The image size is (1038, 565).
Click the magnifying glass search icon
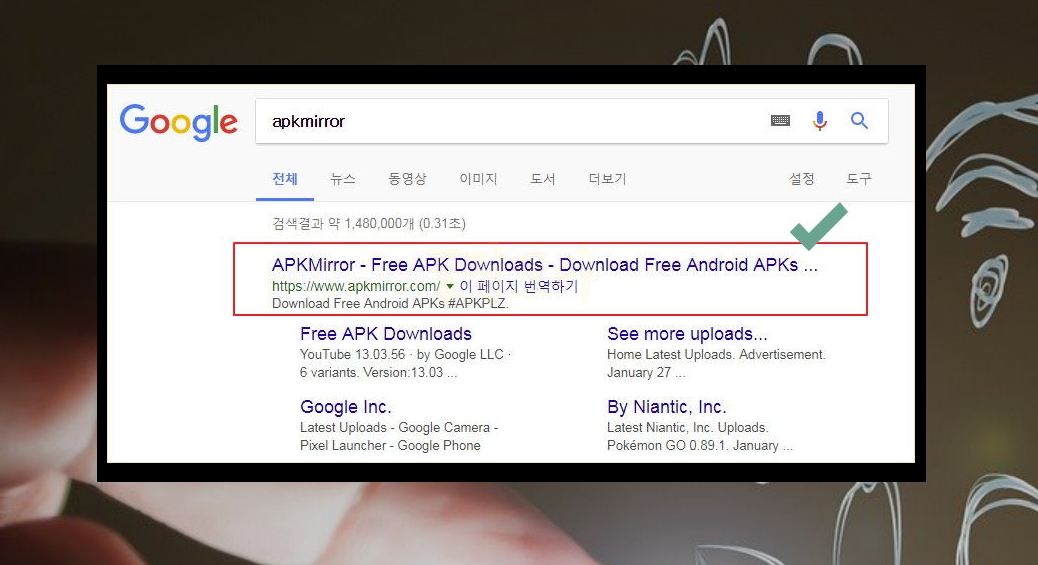859,121
